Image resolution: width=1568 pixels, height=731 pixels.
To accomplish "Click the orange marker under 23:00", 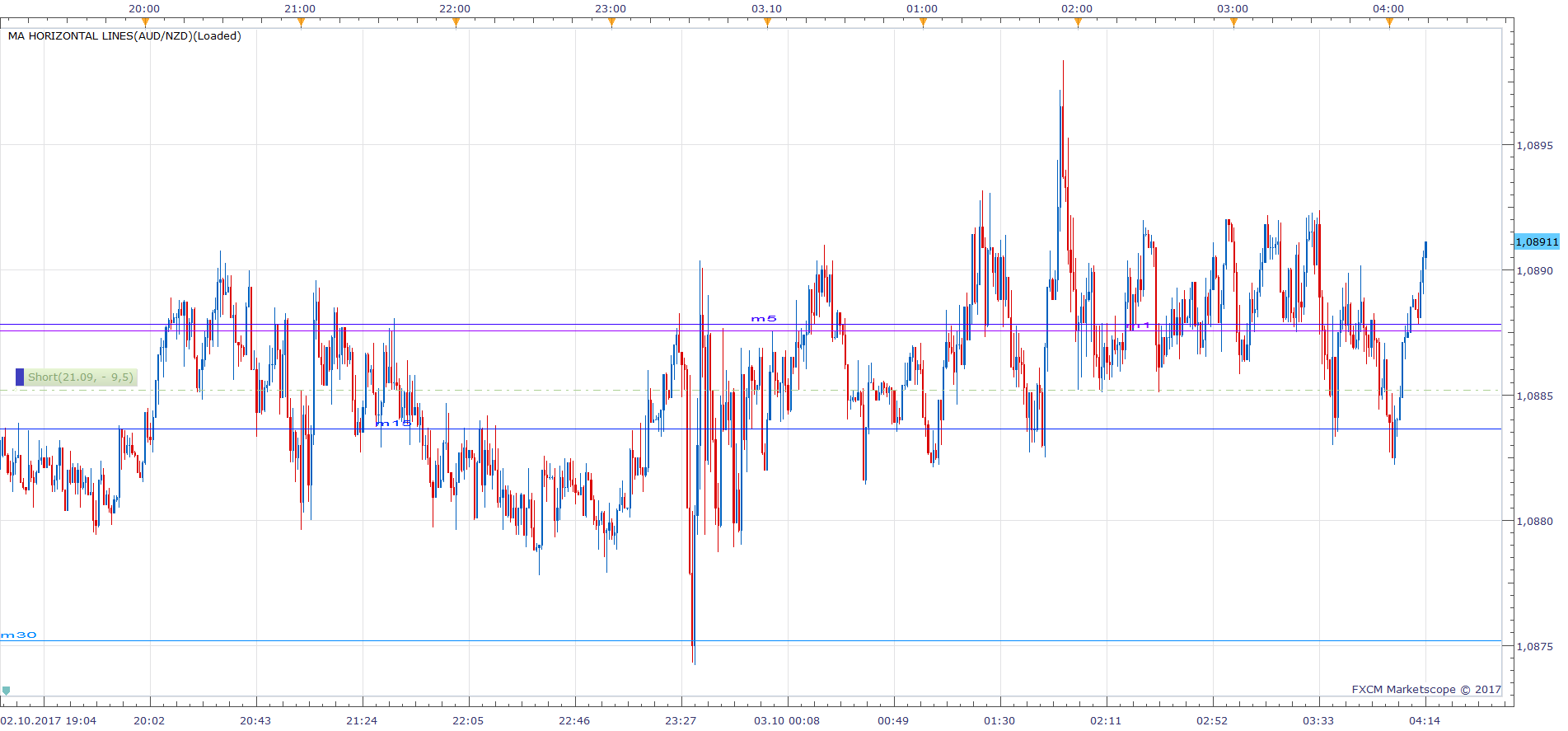I will pos(611,22).
